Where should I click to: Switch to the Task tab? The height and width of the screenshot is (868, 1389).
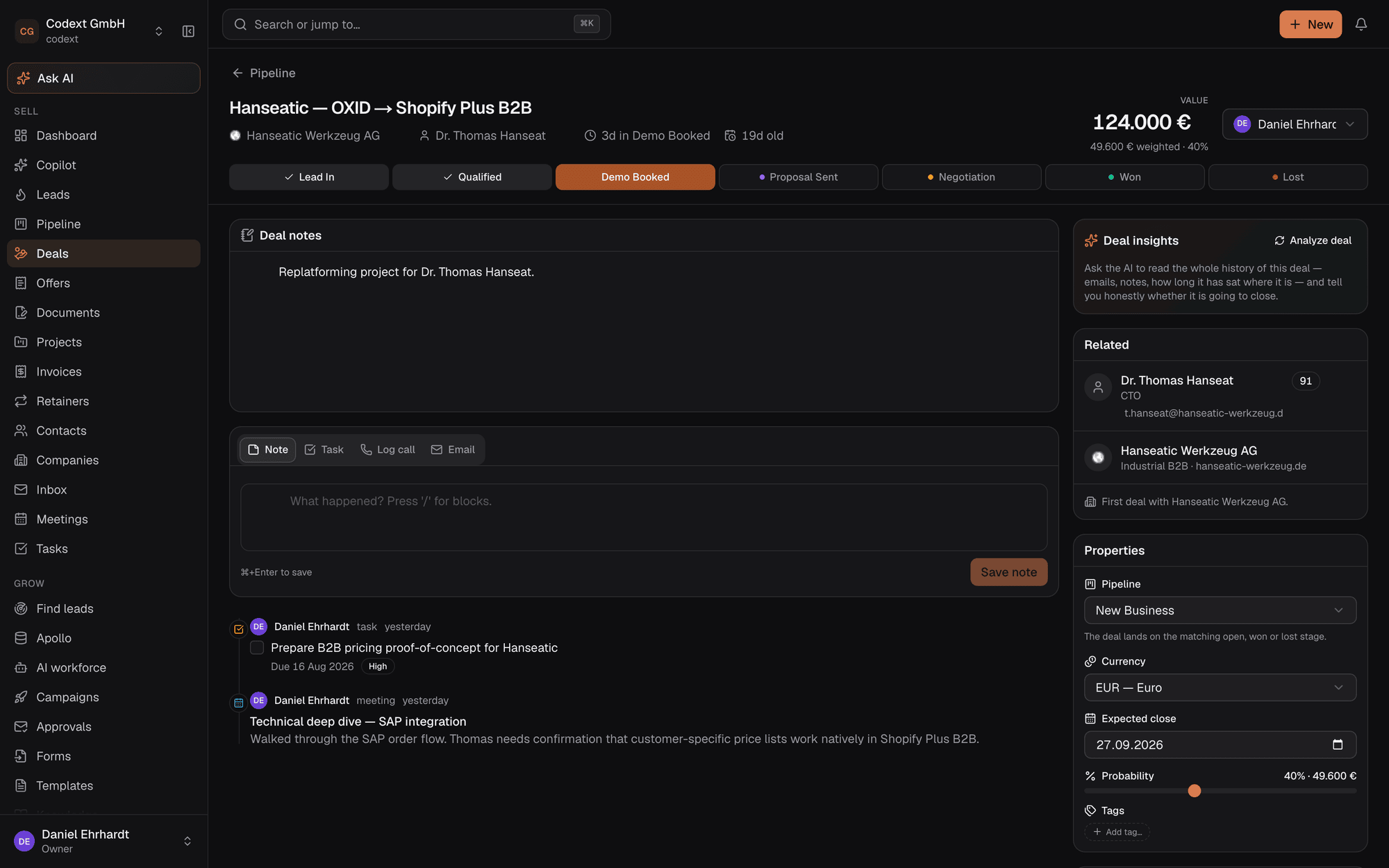[324, 450]
